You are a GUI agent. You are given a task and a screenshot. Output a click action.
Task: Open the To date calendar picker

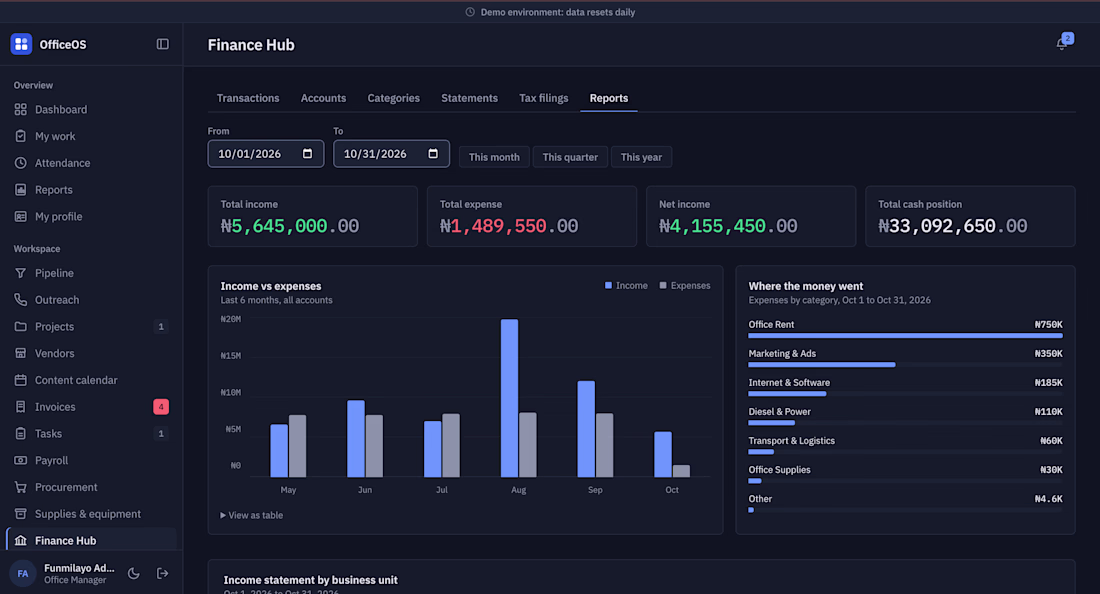[x=433, y=154]
